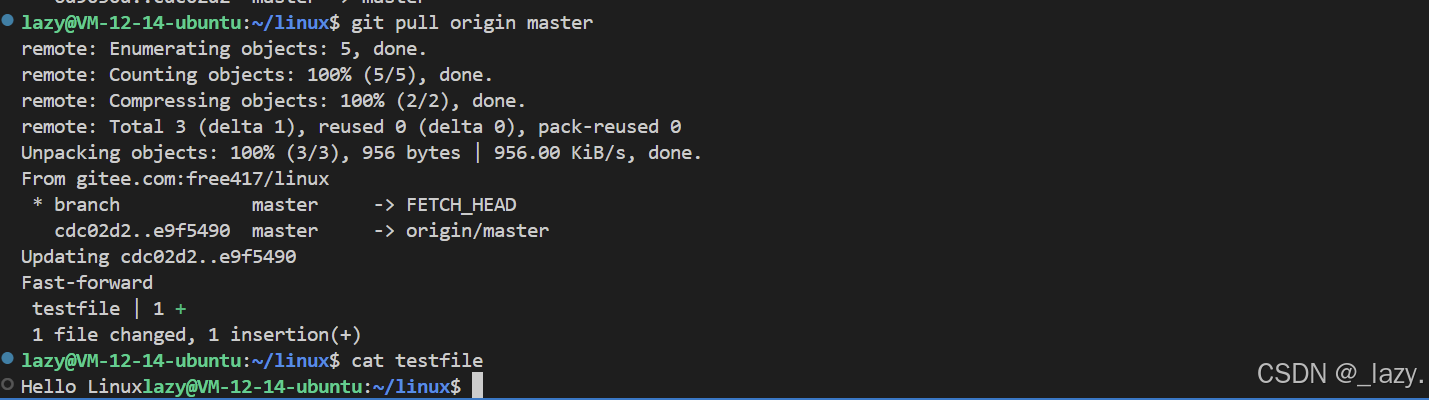
Task: Click the 'Unpacking objects: 100% (3/3)' line
Action: (362, 153)
